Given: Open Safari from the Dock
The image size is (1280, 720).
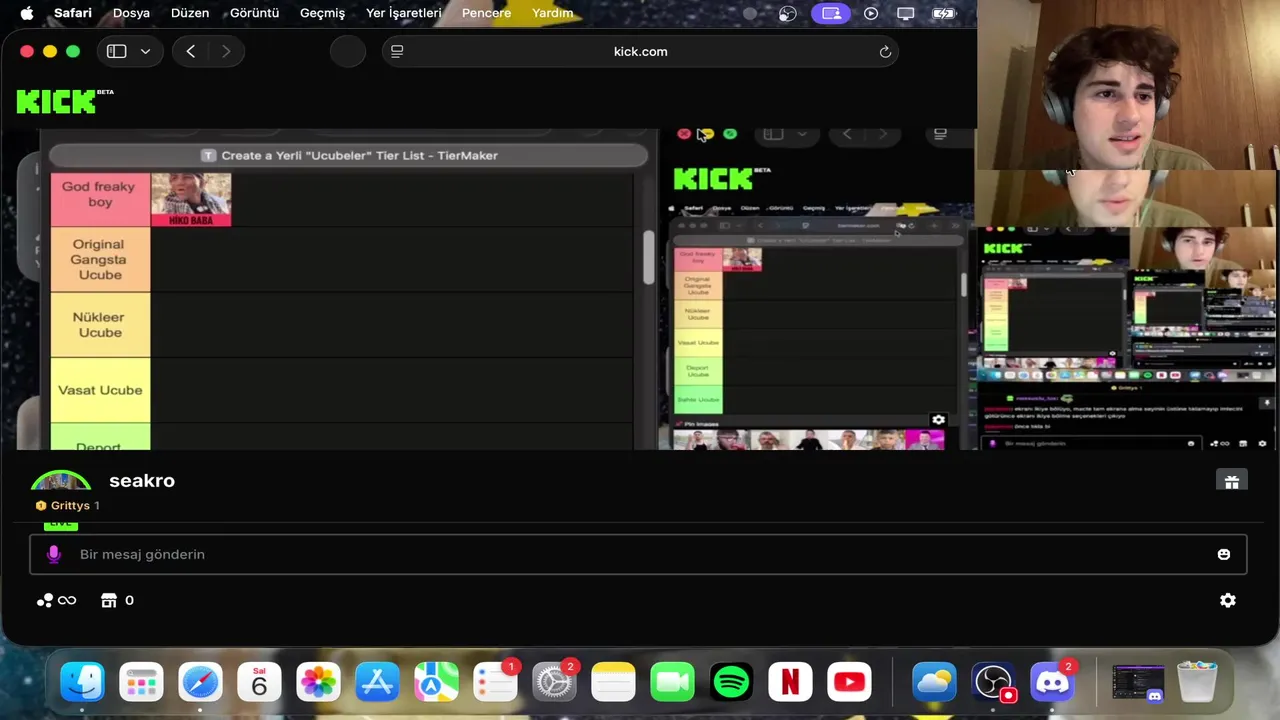Looking at the screenshot, I should coord(200,683).
